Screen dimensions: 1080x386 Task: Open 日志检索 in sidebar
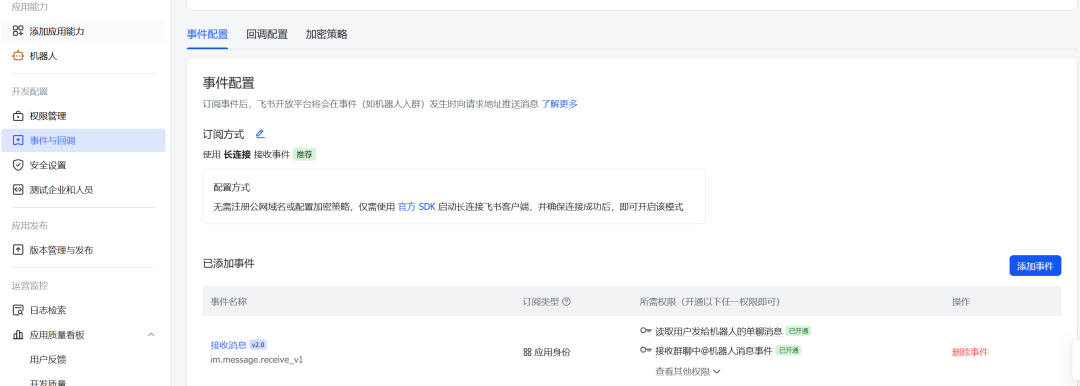tap(83, 310)
